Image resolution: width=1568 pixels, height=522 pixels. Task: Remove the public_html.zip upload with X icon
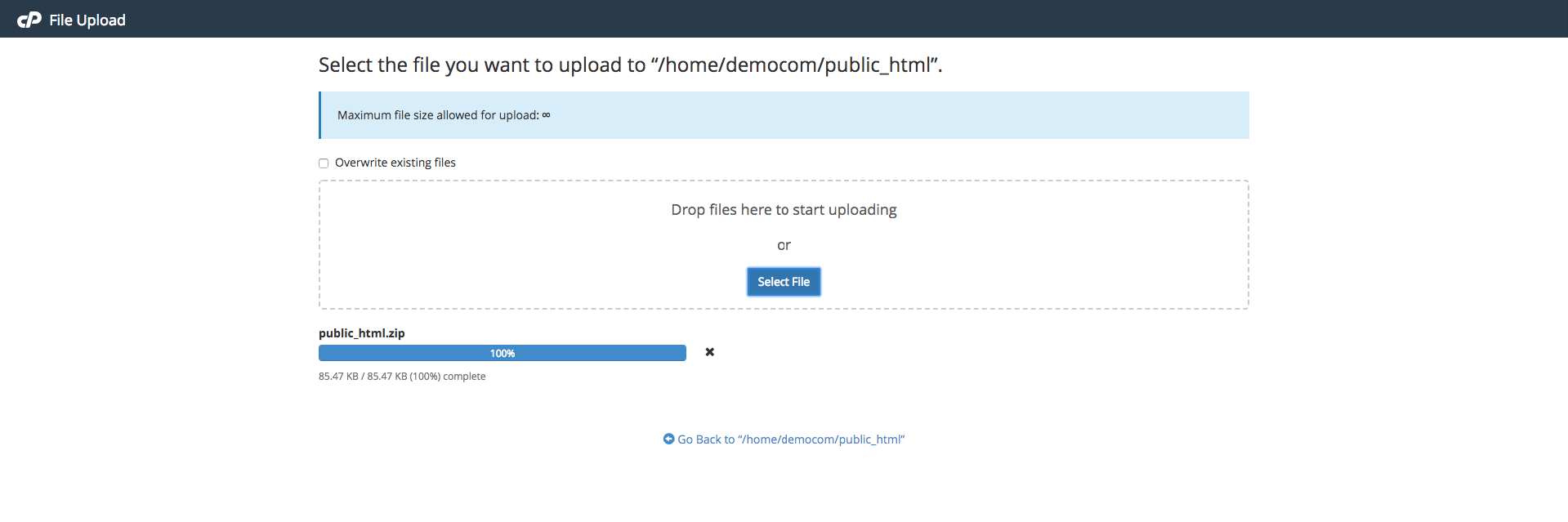(x=710, y=352)
